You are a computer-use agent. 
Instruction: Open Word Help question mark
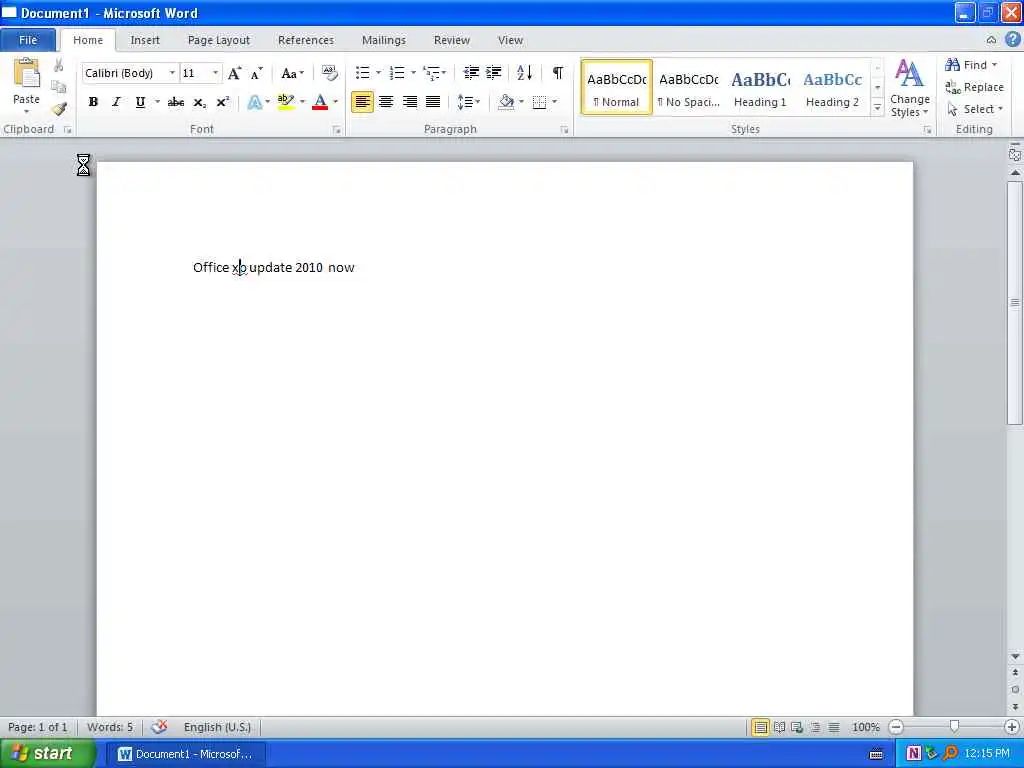1012,39
